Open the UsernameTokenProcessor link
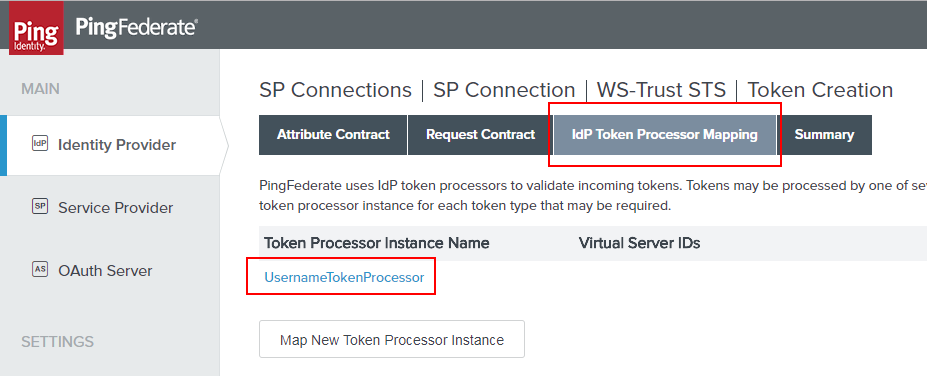 click(344, 277)
